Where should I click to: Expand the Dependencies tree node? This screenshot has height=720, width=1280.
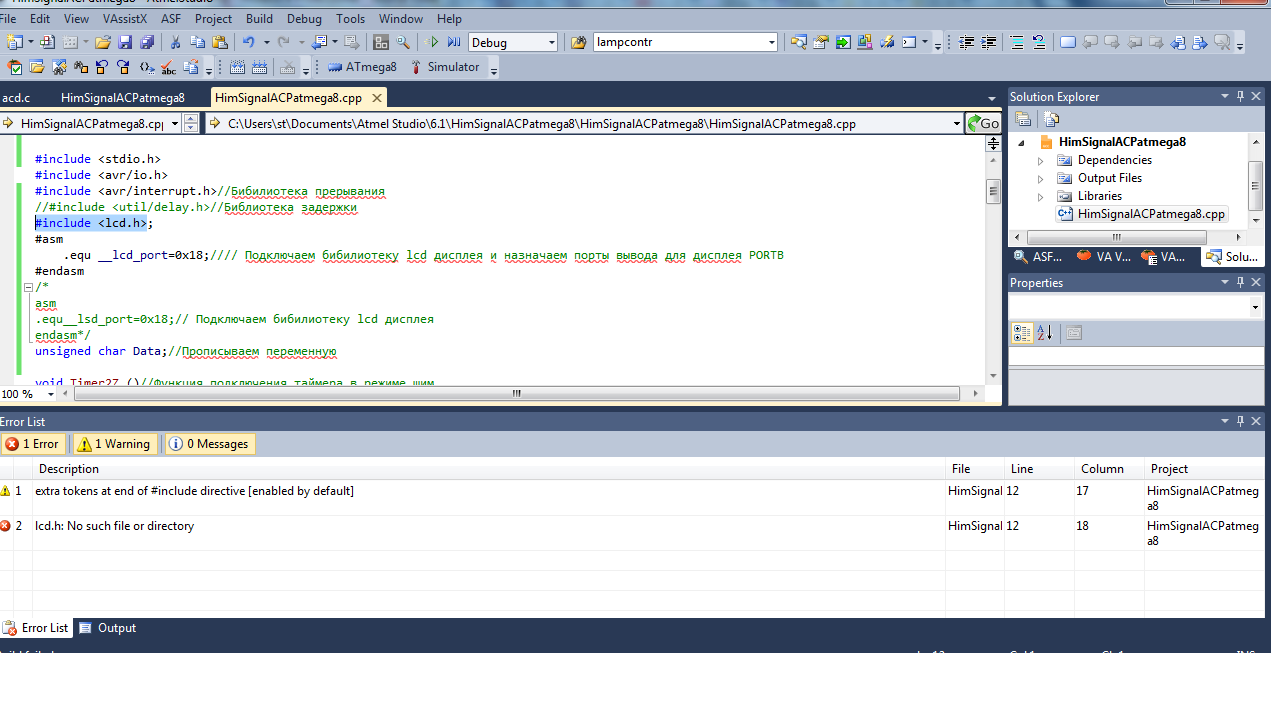point(1040,161)
